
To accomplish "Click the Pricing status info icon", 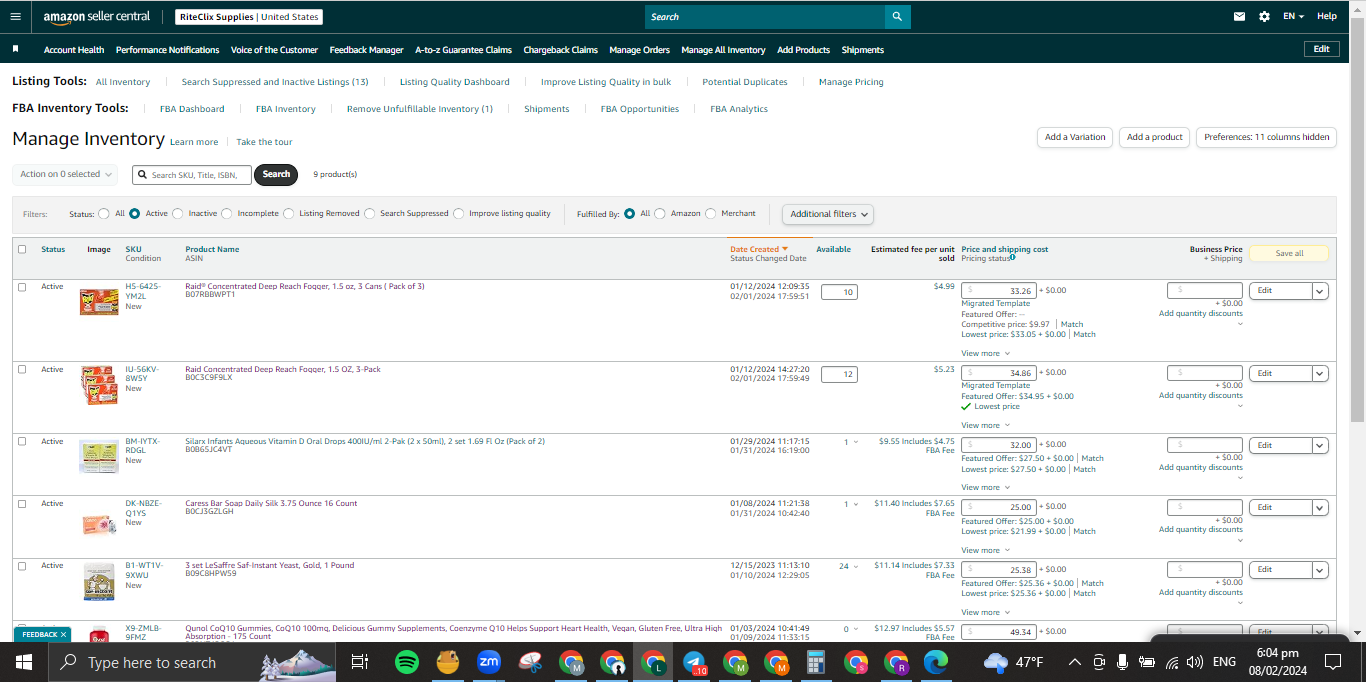I will click(1013, 257).
